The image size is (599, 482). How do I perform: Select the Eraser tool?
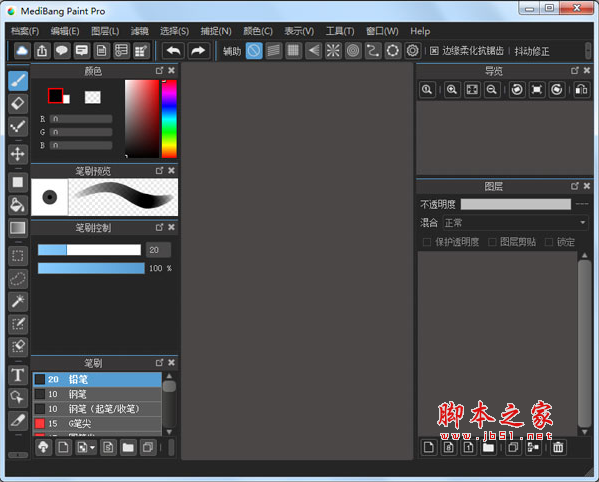[x=18, y=104]
